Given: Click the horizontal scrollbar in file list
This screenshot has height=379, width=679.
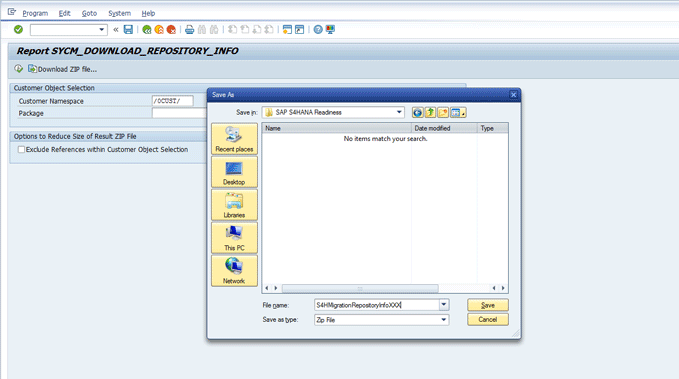Looking at the screenshot, I should pyautogui.click(x=360, y=288).
